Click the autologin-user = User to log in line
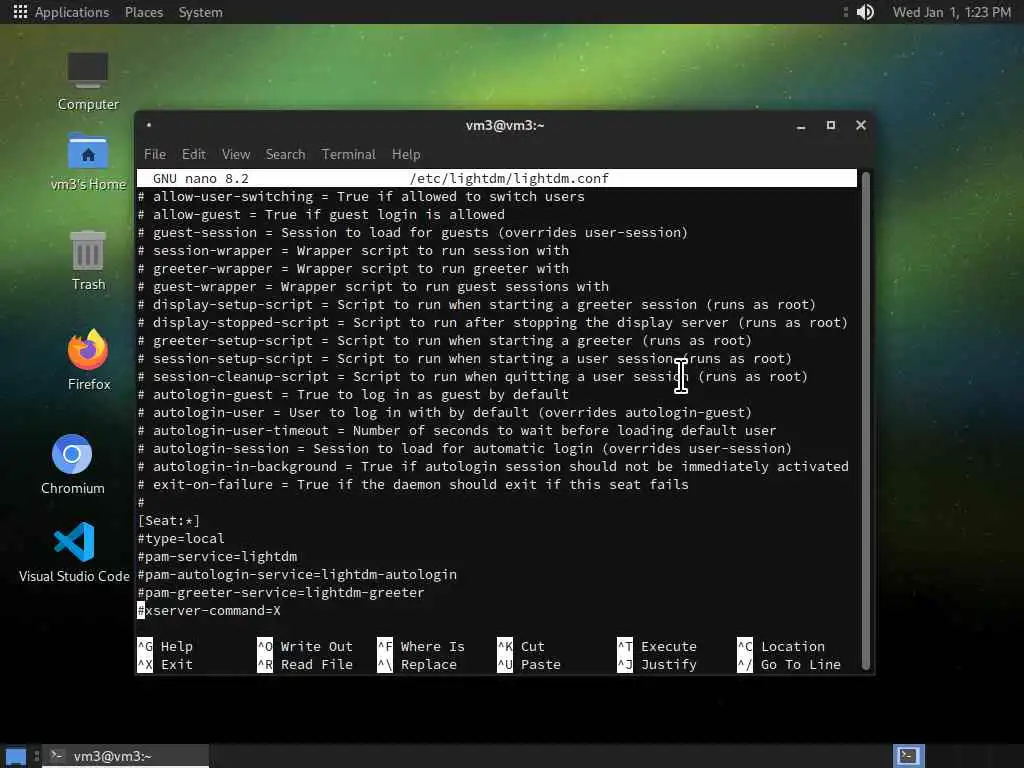The width and height of the screenshot is (1024, 768). point(444,413)
